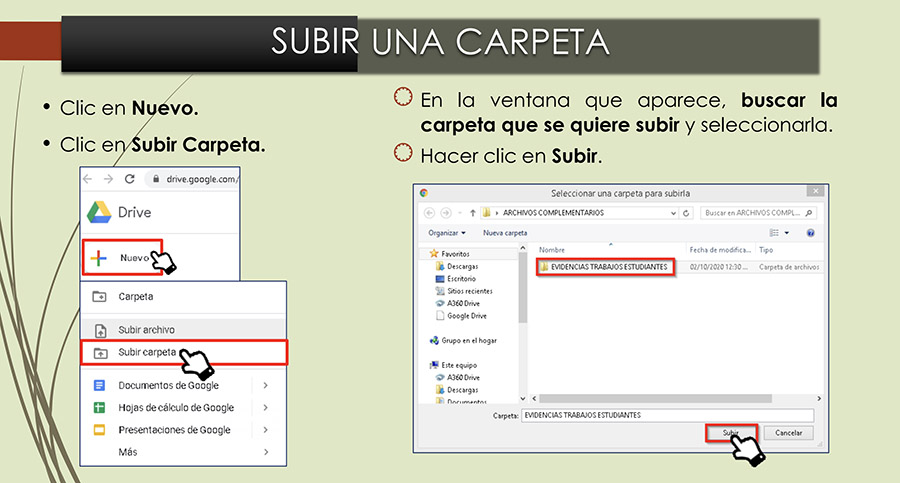Open the Organizar dropdown menu
Screen dimensions: 900x483
[447, 233]
